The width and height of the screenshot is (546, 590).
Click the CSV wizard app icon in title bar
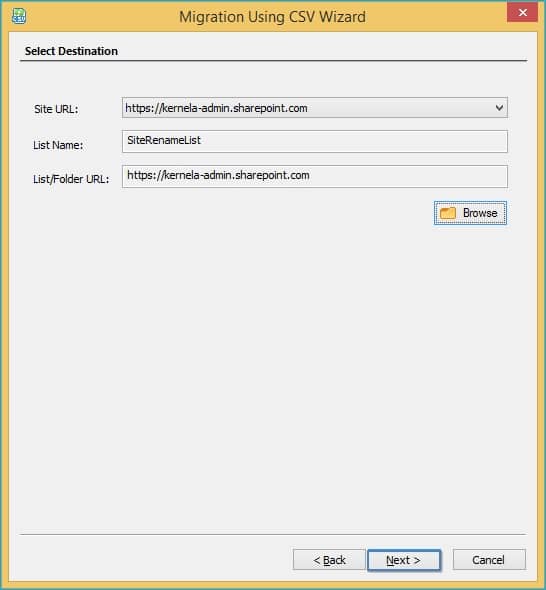(19, 16)
